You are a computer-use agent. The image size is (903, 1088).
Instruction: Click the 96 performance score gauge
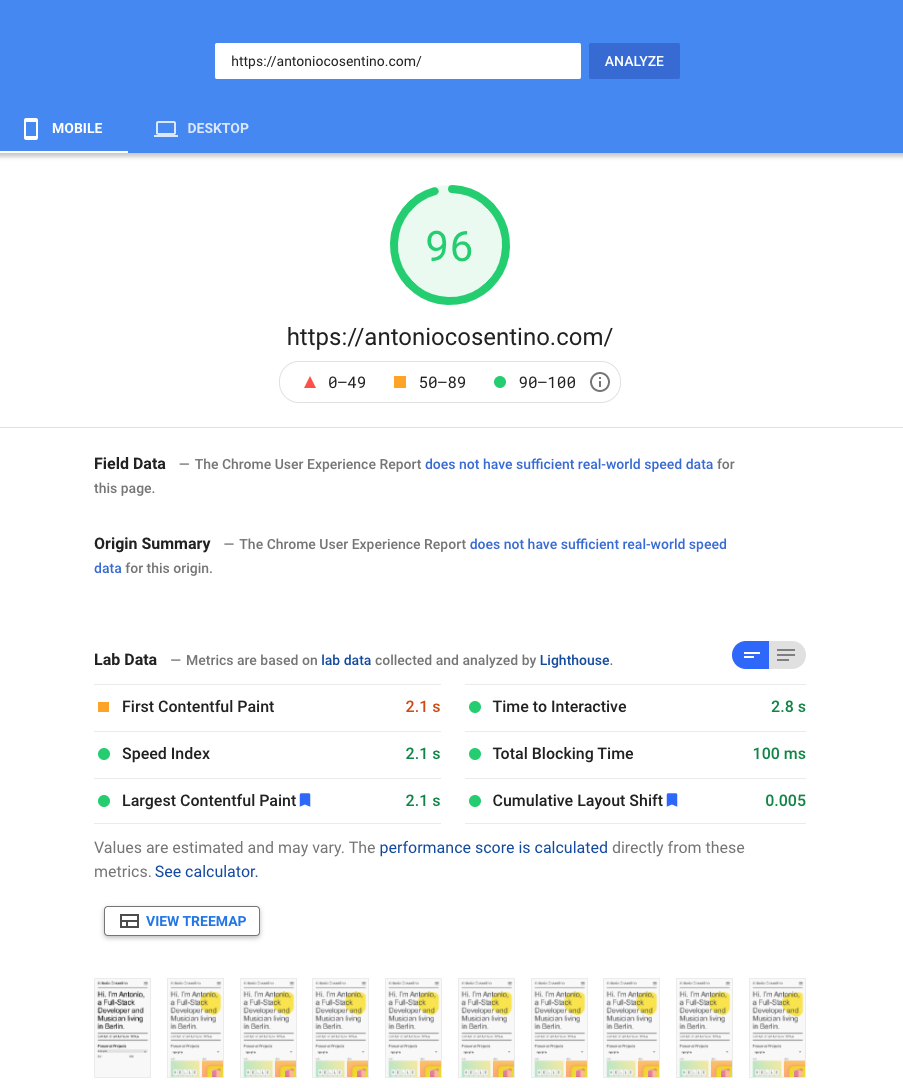450,245
